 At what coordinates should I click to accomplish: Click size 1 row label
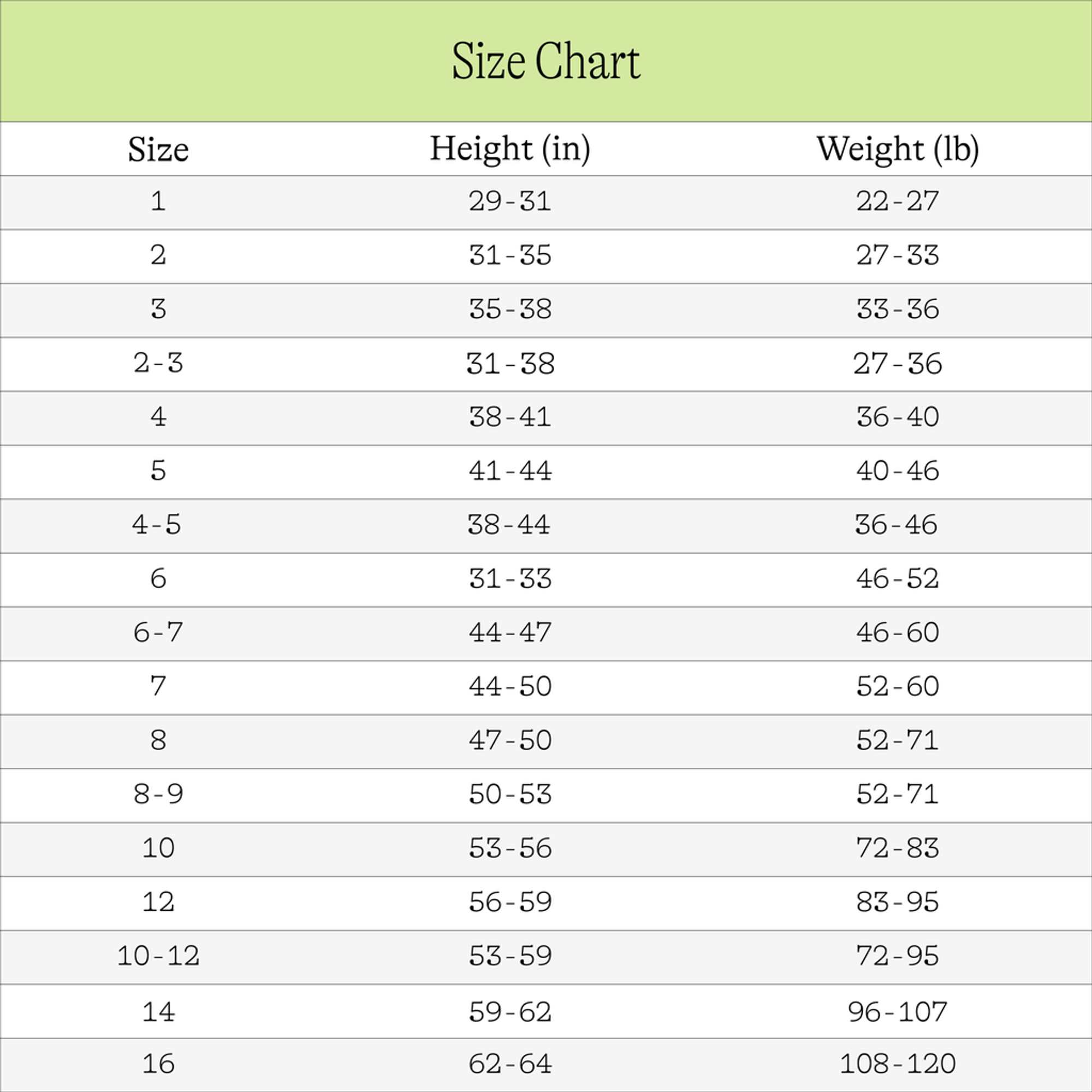[158, 201]
